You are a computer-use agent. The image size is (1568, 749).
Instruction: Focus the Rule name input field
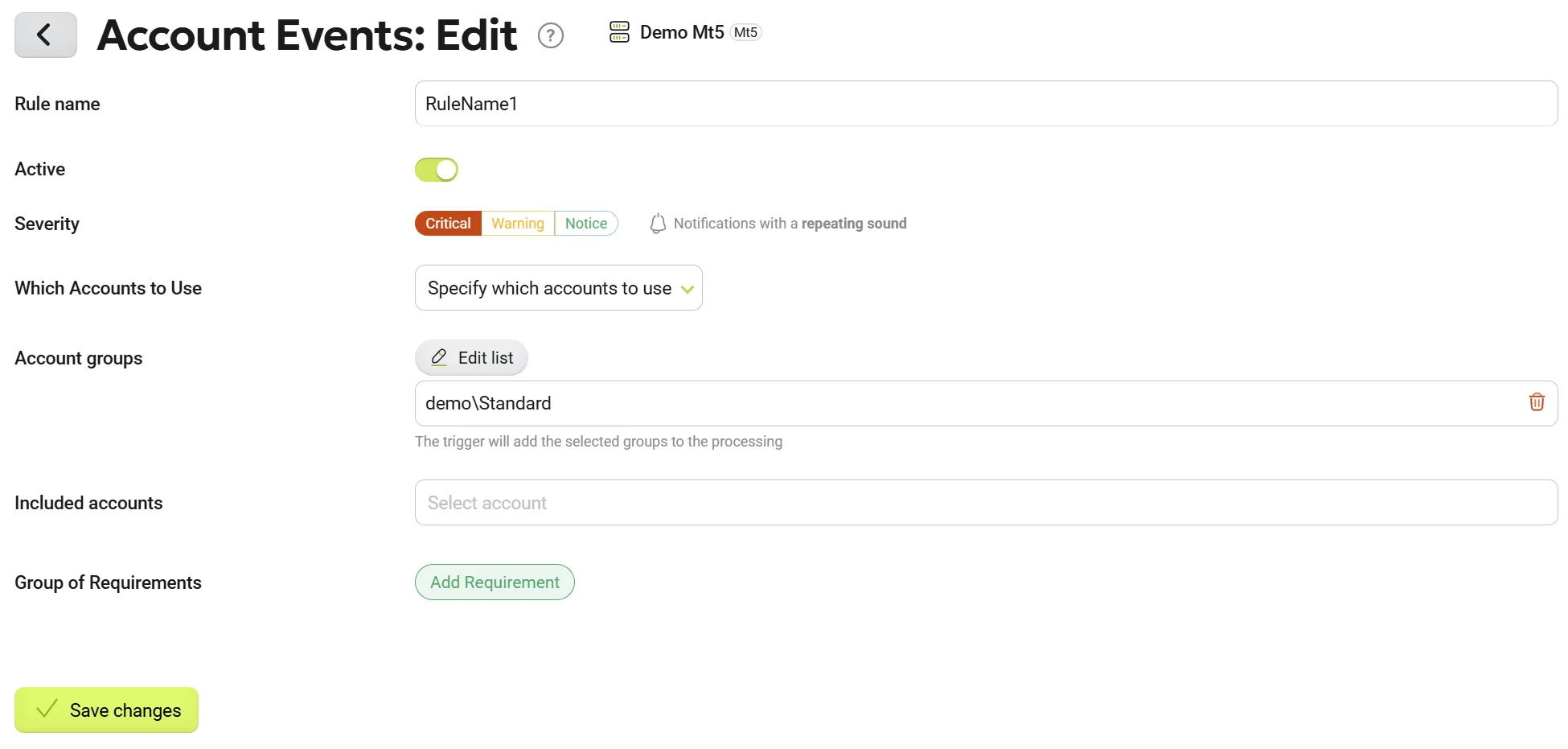pos(986,104)
